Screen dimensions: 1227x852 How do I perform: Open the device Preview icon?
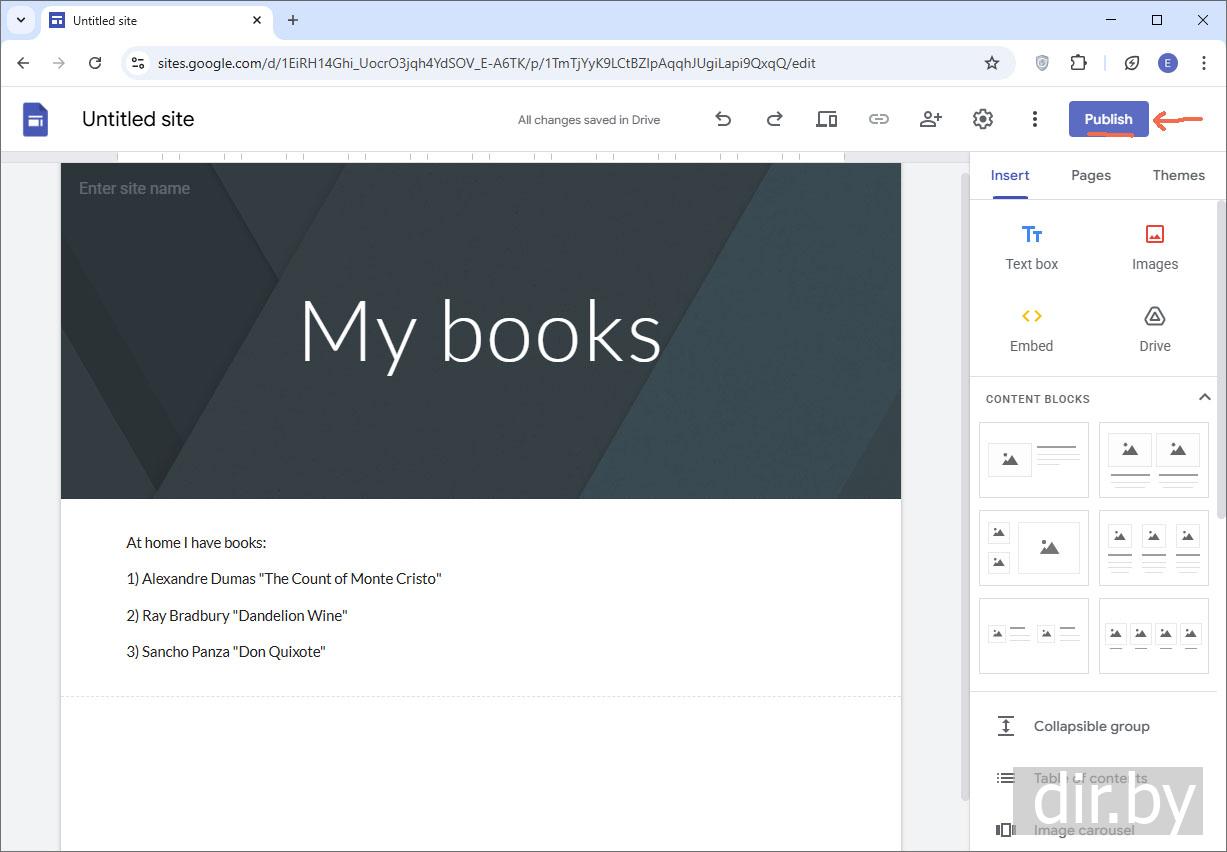click(x=826, y=119)
